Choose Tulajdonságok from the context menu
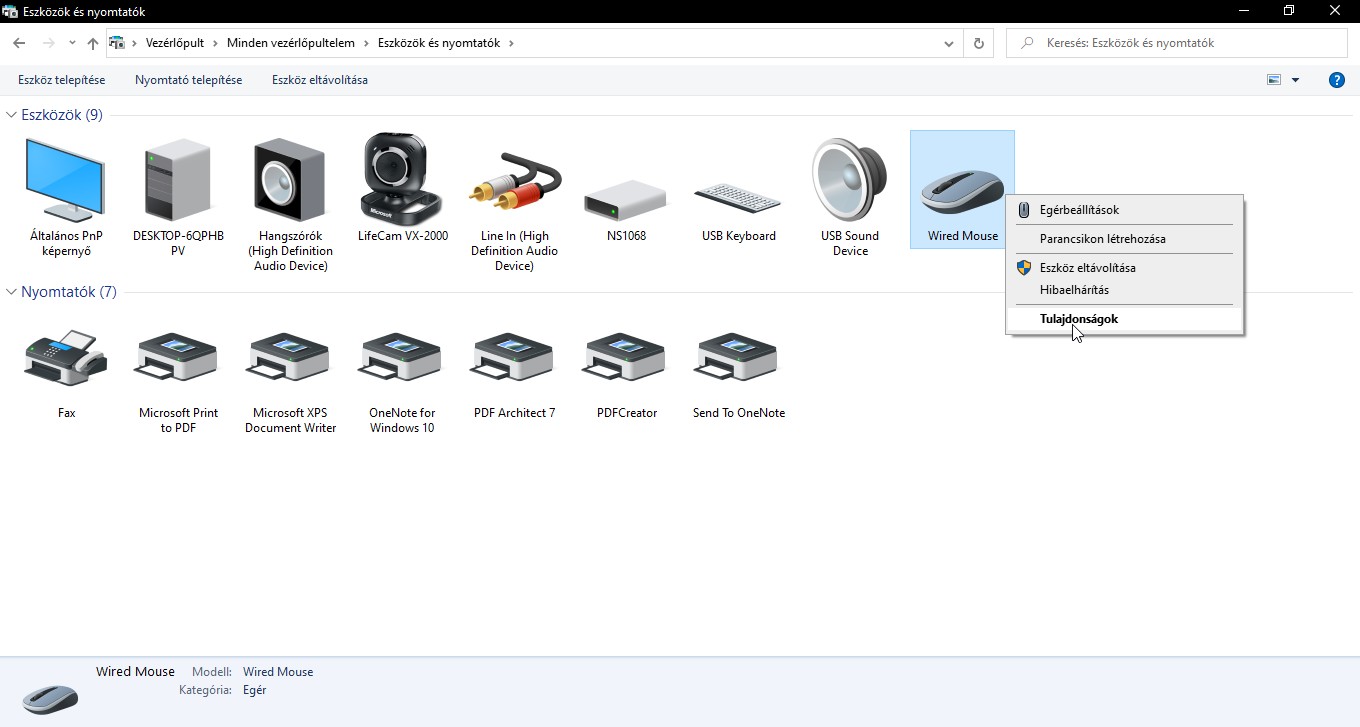The image size is (1360, 727). click(x=1078, y=319)
